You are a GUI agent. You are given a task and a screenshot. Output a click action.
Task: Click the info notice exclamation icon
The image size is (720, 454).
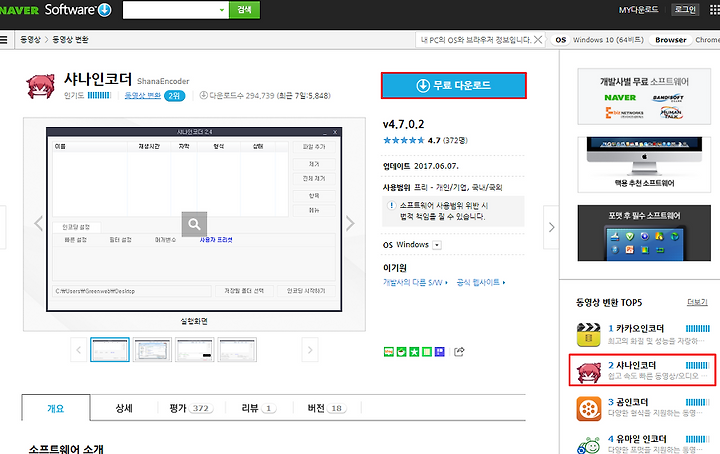point(391,205)
